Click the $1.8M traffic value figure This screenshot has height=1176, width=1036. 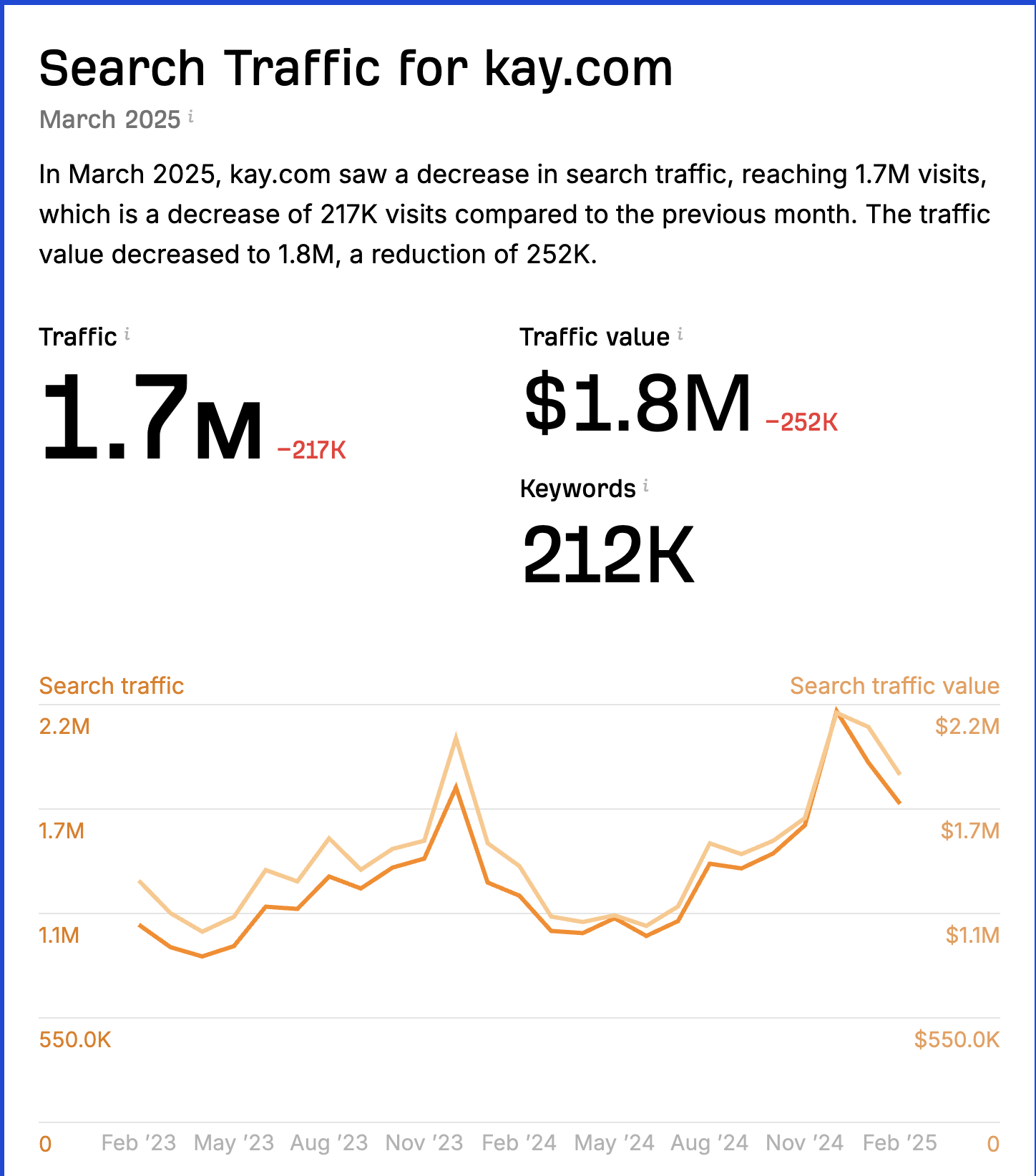tap(637, 404)
